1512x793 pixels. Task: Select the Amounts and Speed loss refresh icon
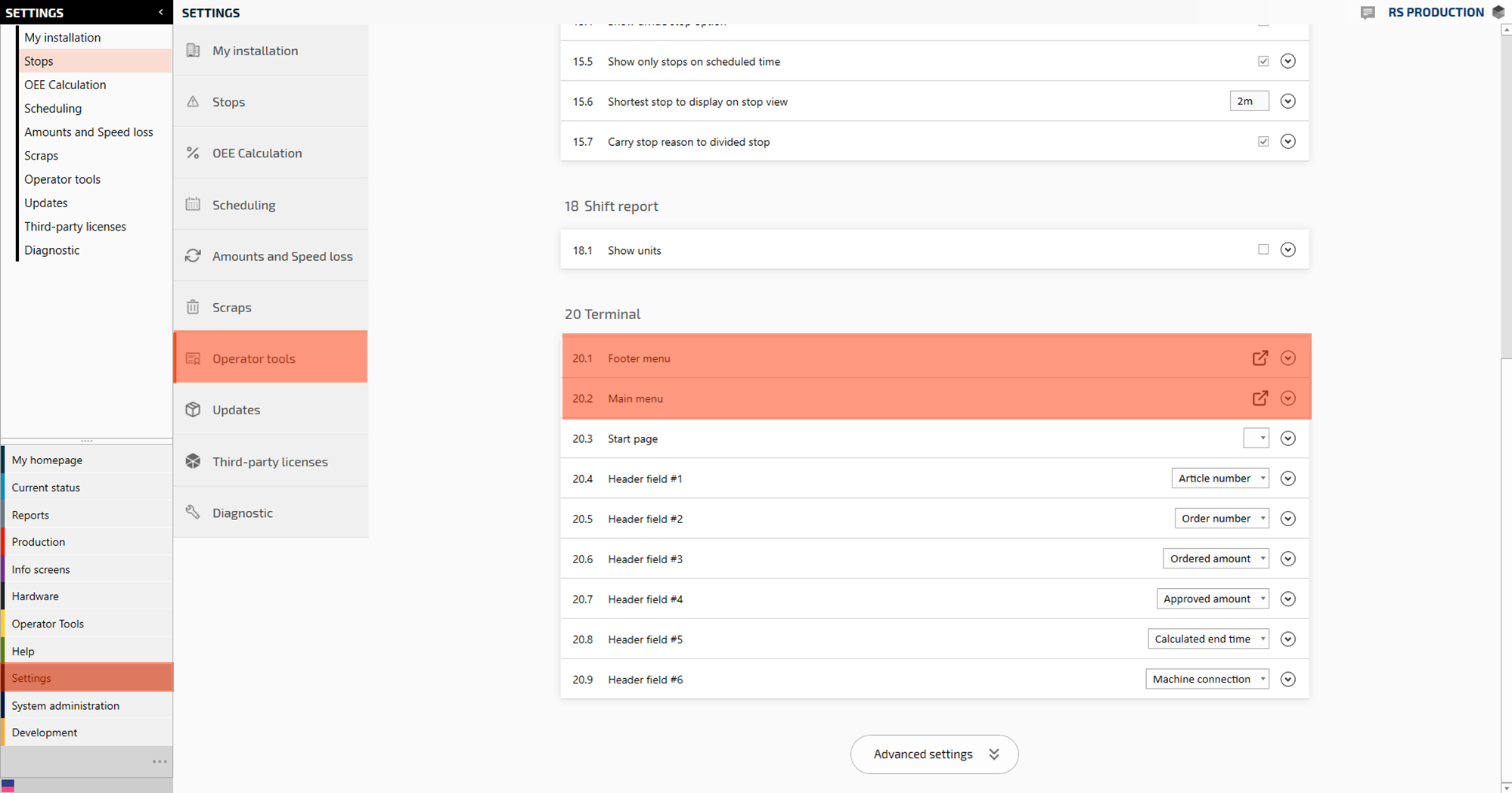pos(193,256)
